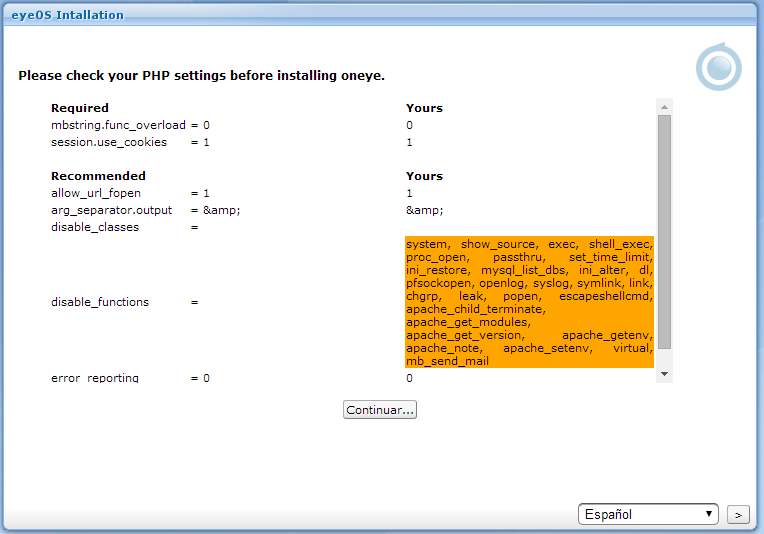Confirm the language with the > button
Viewport: 764px width, 534px height.
click(738, 515)
